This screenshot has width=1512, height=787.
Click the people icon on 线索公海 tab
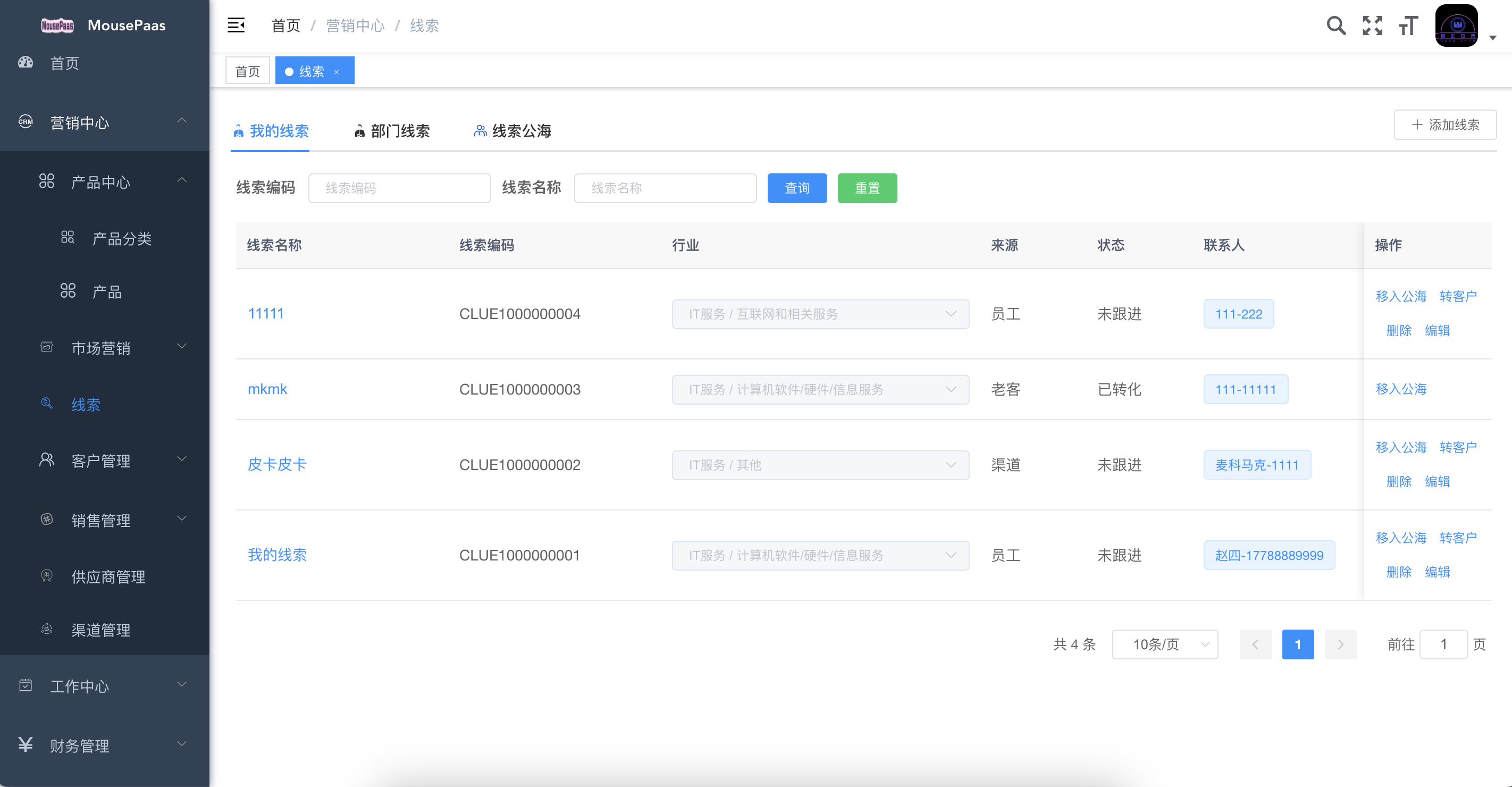pos(480,131)
